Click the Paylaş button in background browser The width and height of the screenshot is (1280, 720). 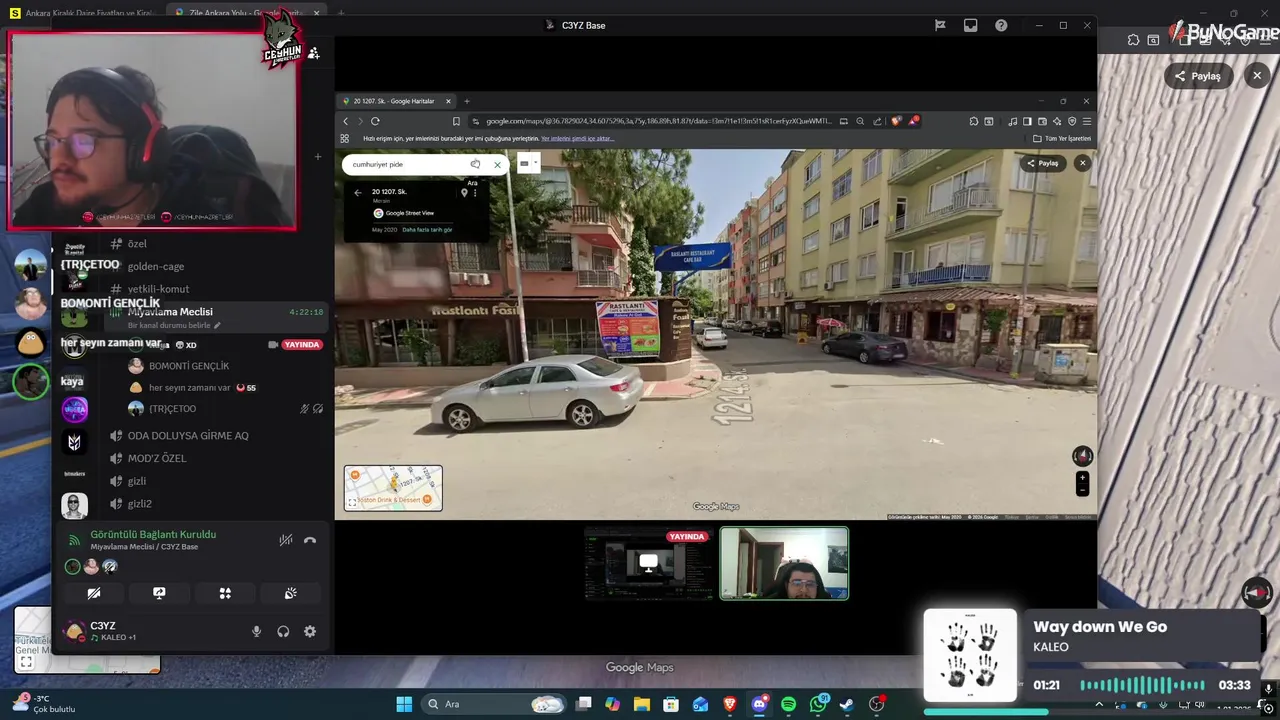tap(1198, 76)
